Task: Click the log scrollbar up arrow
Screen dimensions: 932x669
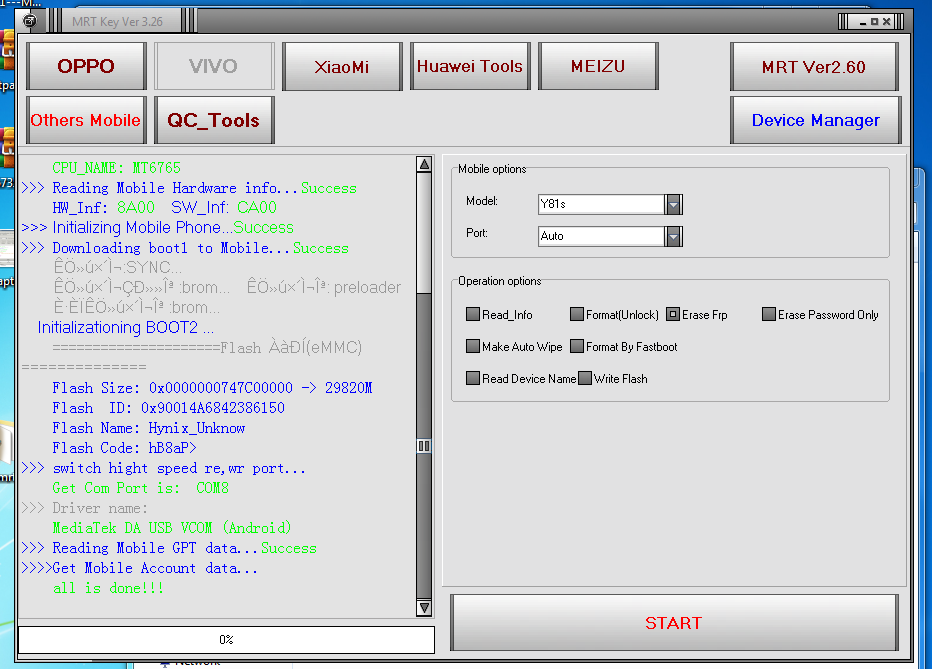Action: click(x=424, y=165)
